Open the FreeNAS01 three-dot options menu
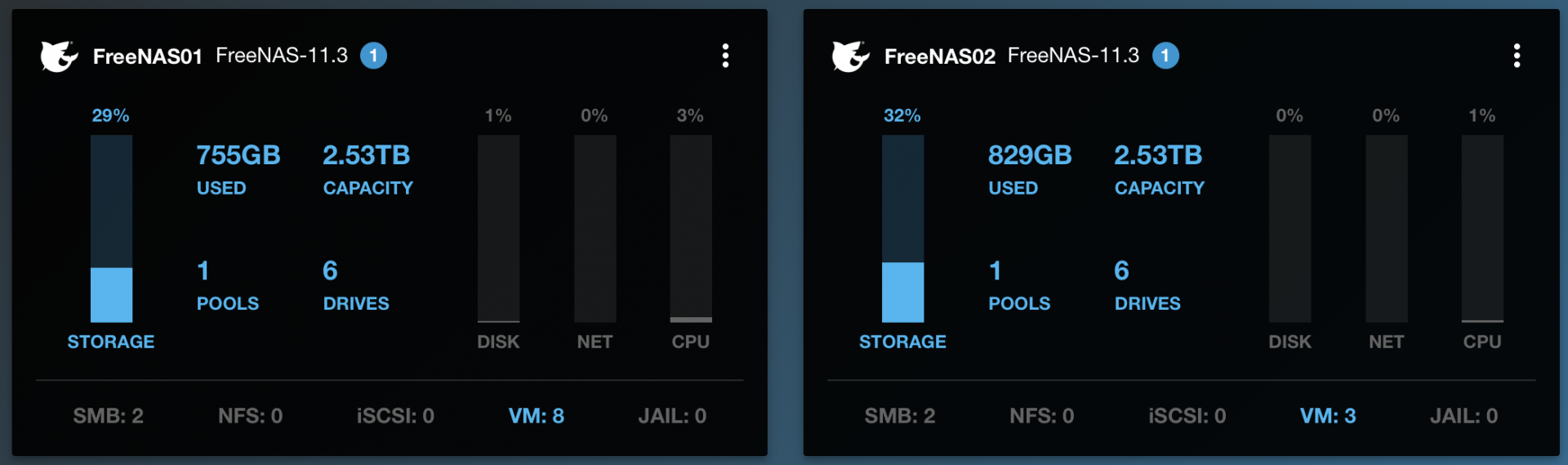The image size is (1568, 465). tap(725, 56)
